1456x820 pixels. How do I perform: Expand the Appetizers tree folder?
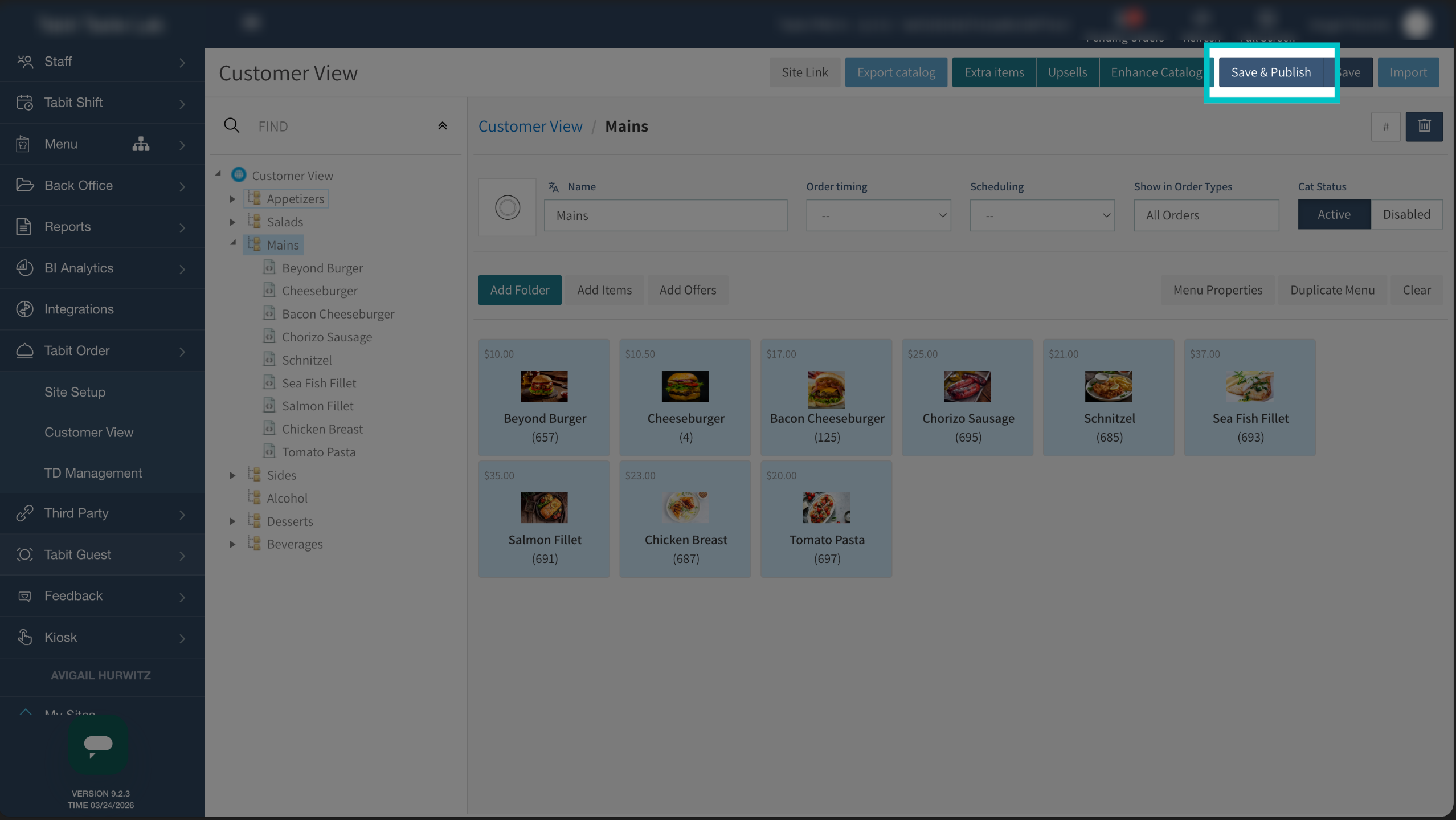(x=232, y=199)
